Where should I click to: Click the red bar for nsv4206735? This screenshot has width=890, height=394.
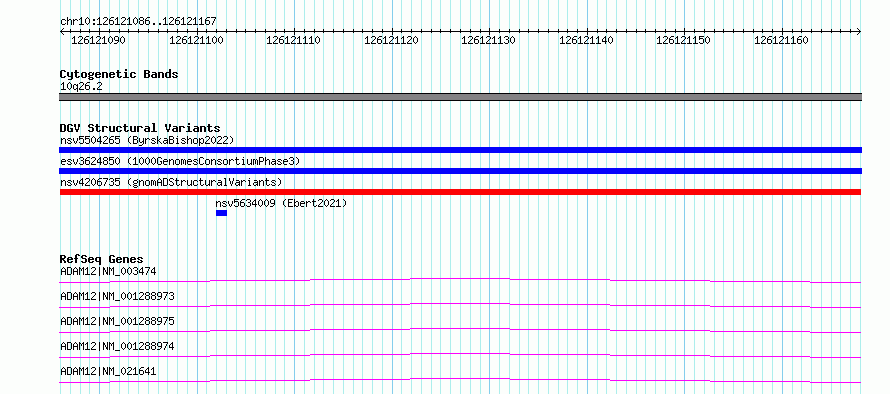click(460, 192)
